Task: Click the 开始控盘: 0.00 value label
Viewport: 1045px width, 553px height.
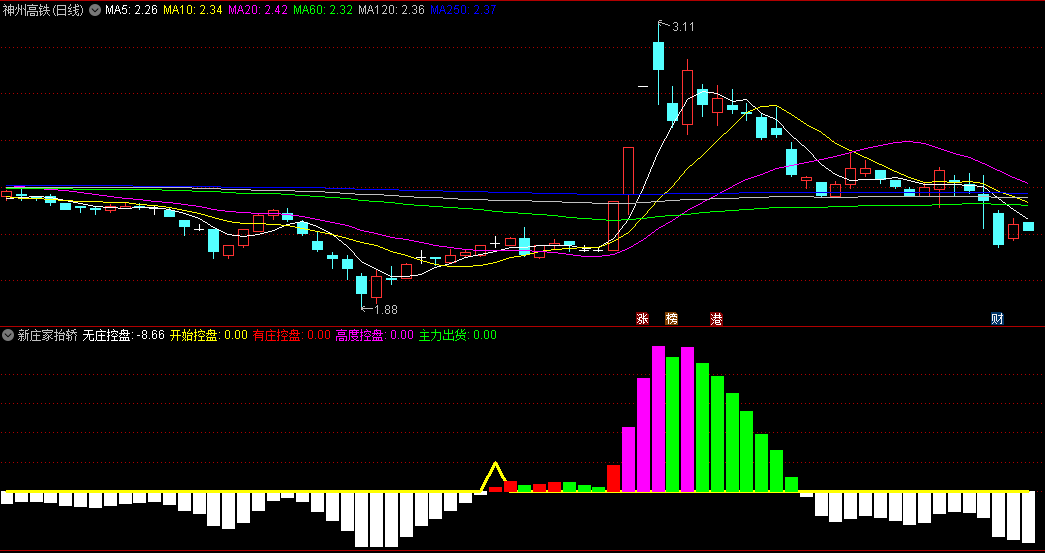Action: [x=209, y=335]
